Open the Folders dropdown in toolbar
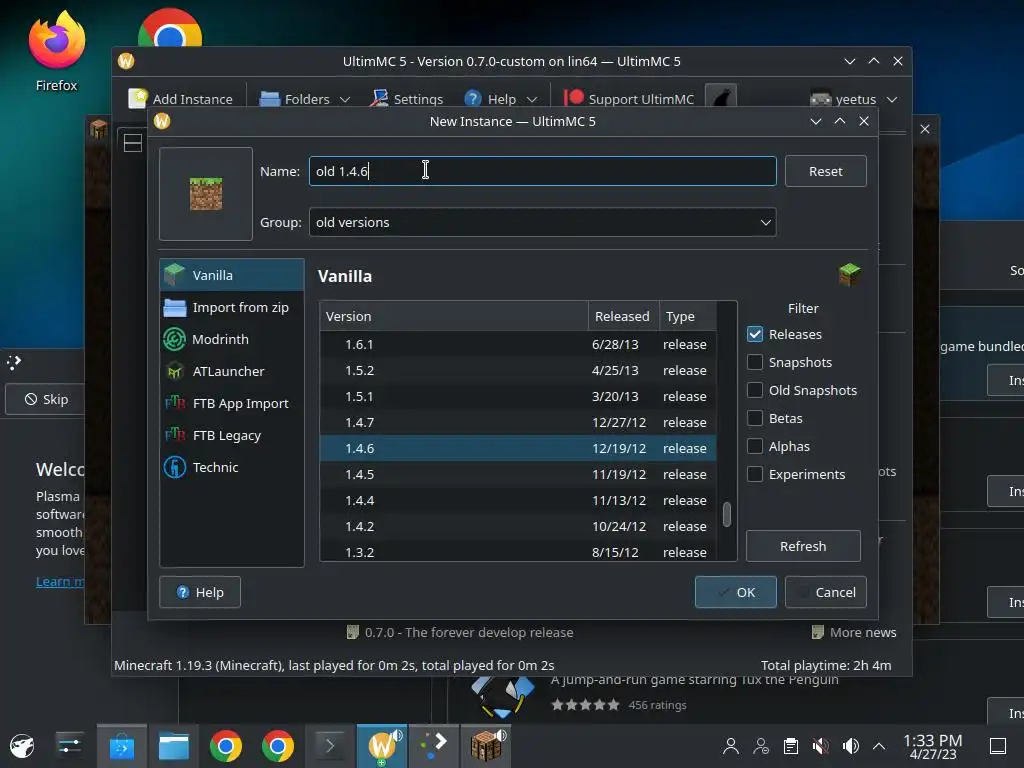Viewport: 1024px width, 768px height. (305, 99)
